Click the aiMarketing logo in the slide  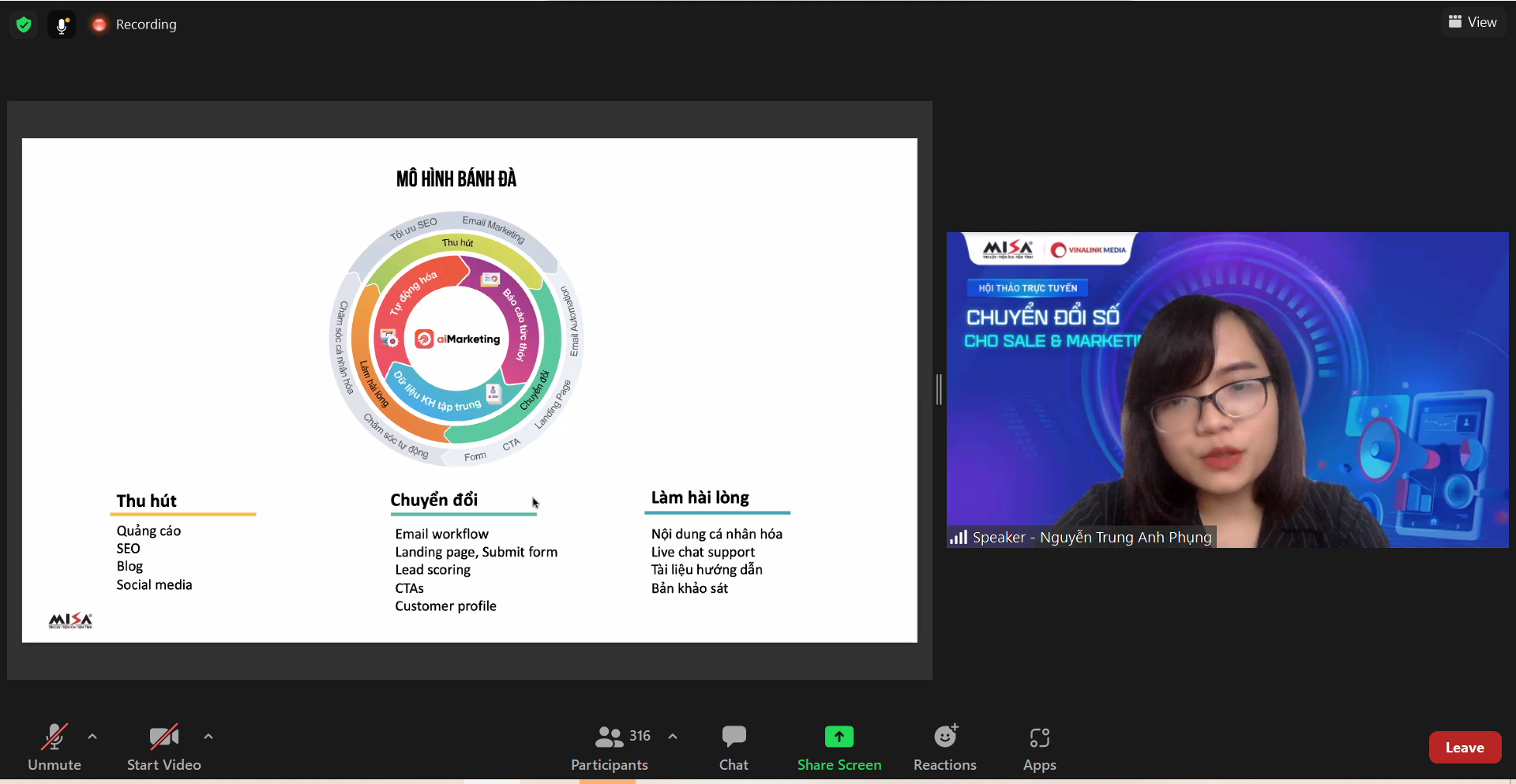tap(458, 339)
